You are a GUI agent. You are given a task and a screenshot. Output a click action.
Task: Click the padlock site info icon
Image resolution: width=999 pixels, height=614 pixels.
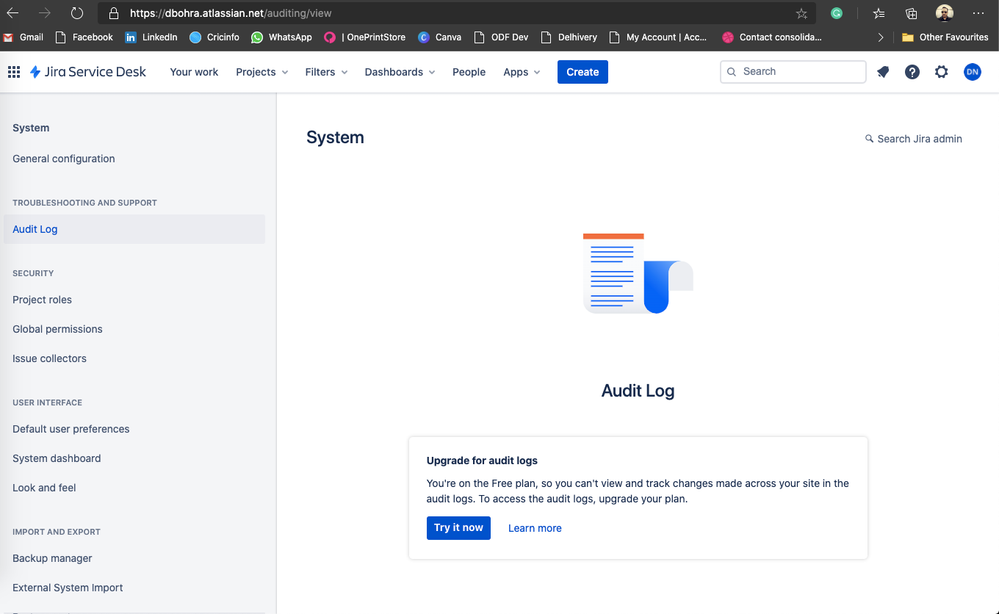[x=114, y=13]
